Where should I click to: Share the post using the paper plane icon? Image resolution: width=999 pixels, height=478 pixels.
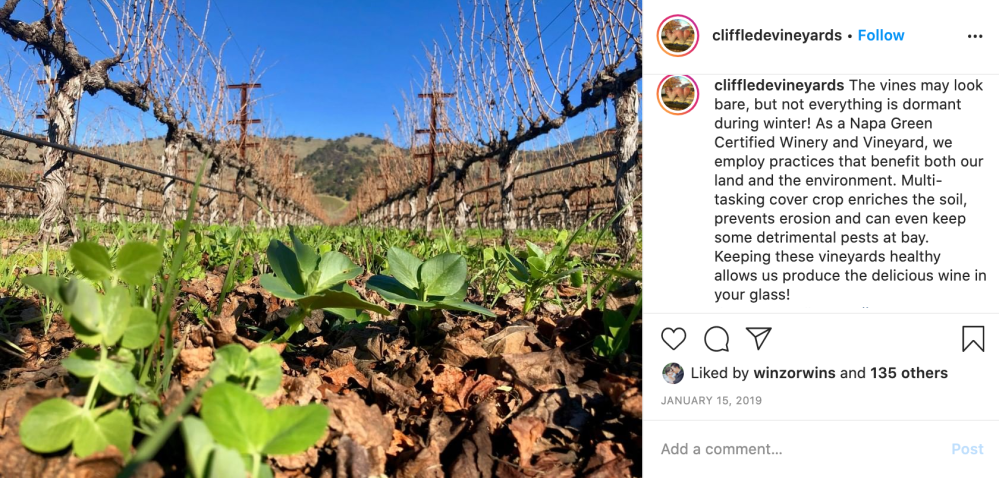coord(759,339)
